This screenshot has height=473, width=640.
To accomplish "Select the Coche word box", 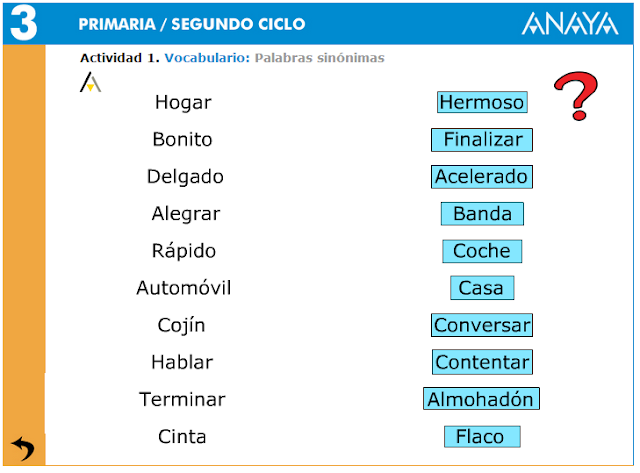I will 482,251.
